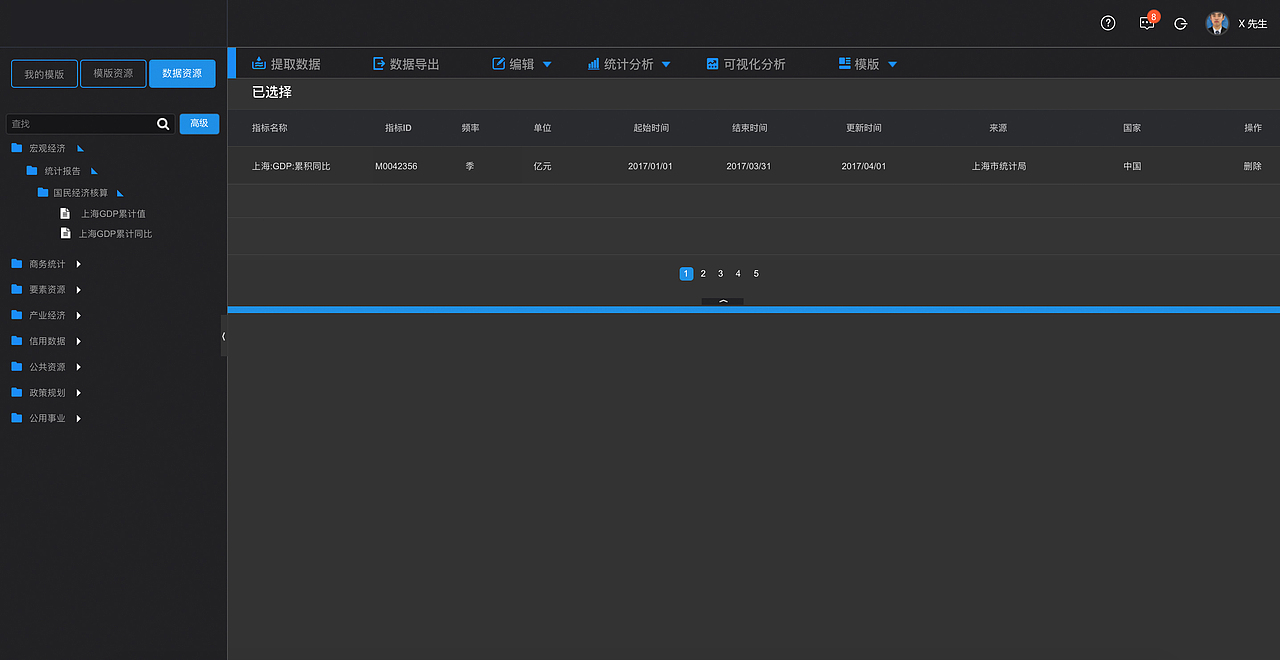Switch to 我的模版 tab
The height and width of the screenshot is (660, 1280).
coord(44,74)
